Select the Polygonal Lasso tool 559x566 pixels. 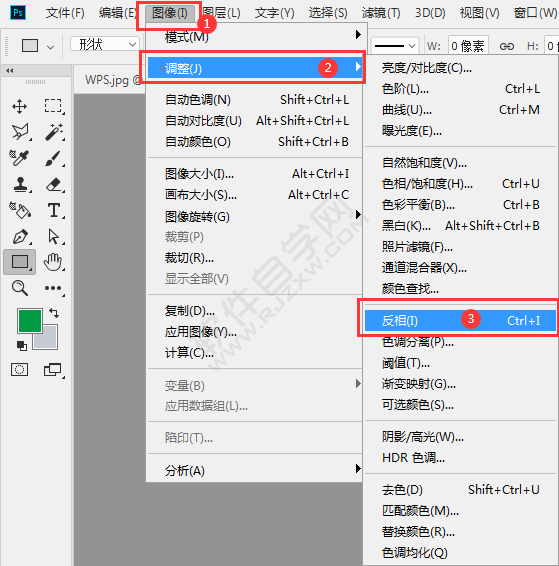20,132
